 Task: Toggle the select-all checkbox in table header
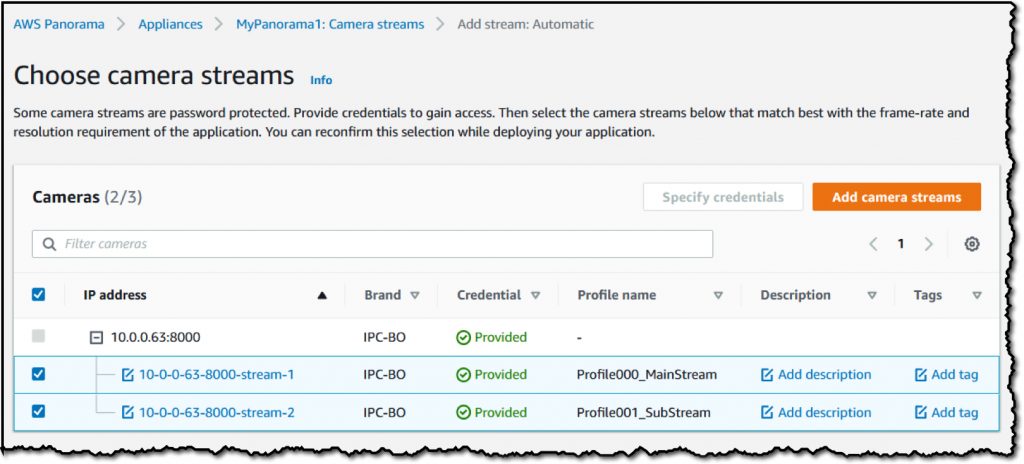click(39, 295)
